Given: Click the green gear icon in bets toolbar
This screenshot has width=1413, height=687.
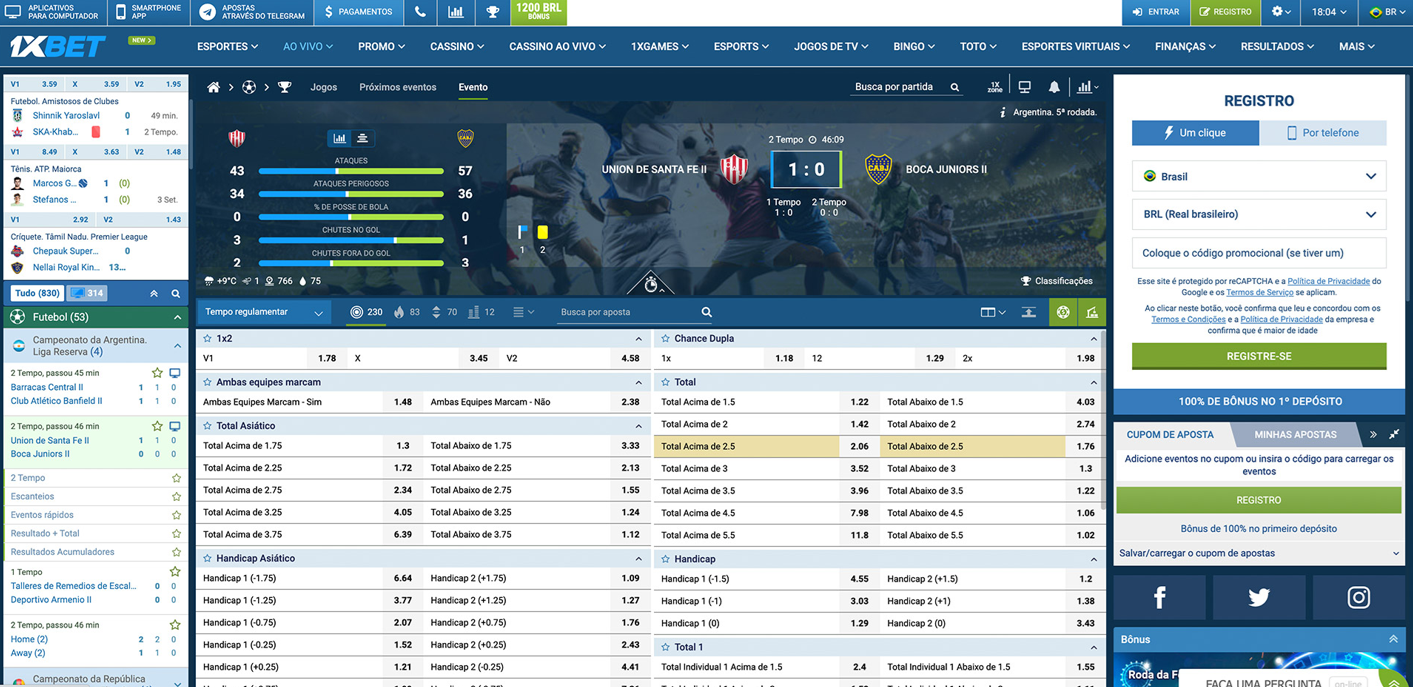Looking at the screenshot, I should point(1063,313).
